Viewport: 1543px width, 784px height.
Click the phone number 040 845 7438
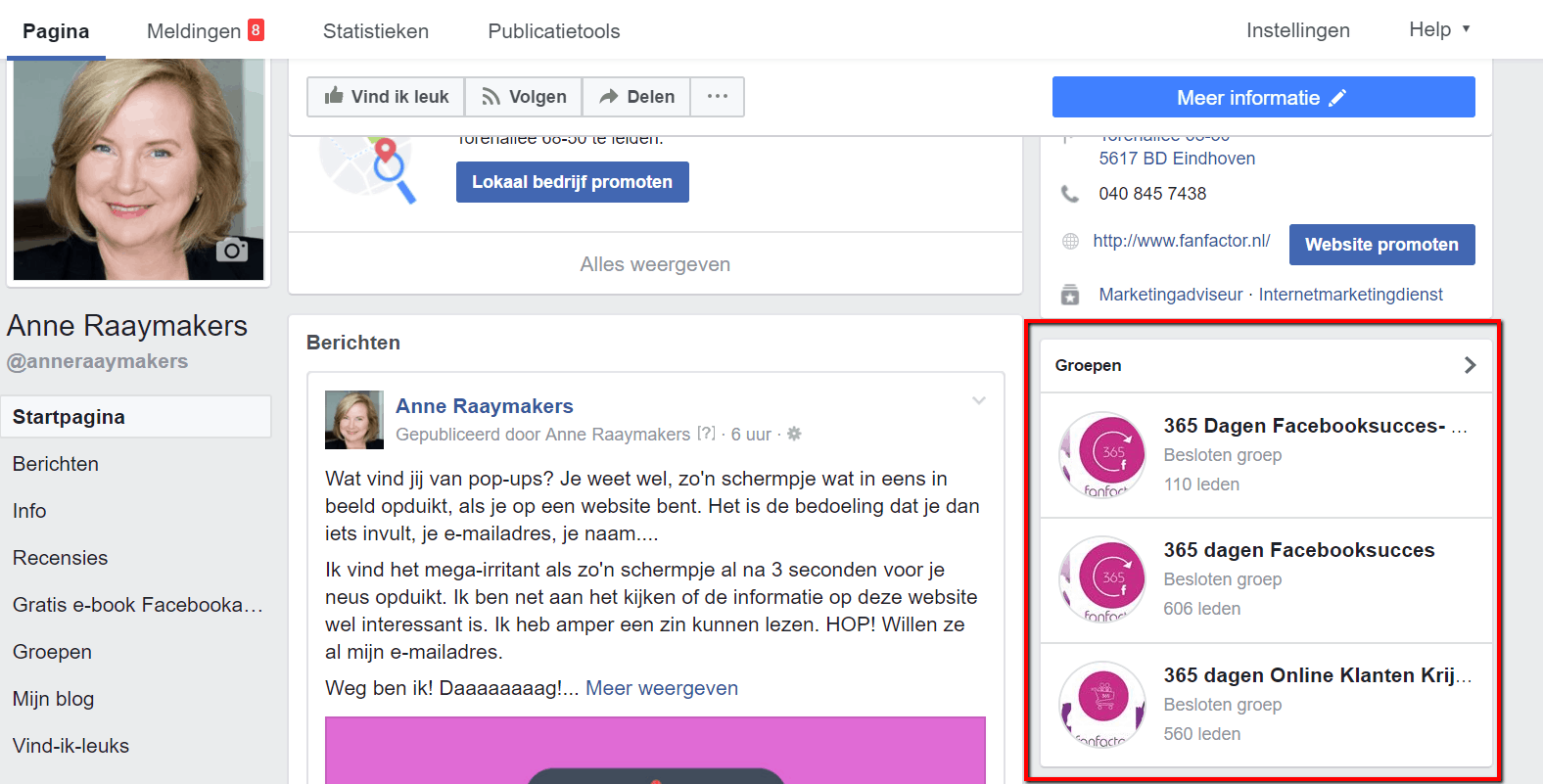[x=1152, y=194]
